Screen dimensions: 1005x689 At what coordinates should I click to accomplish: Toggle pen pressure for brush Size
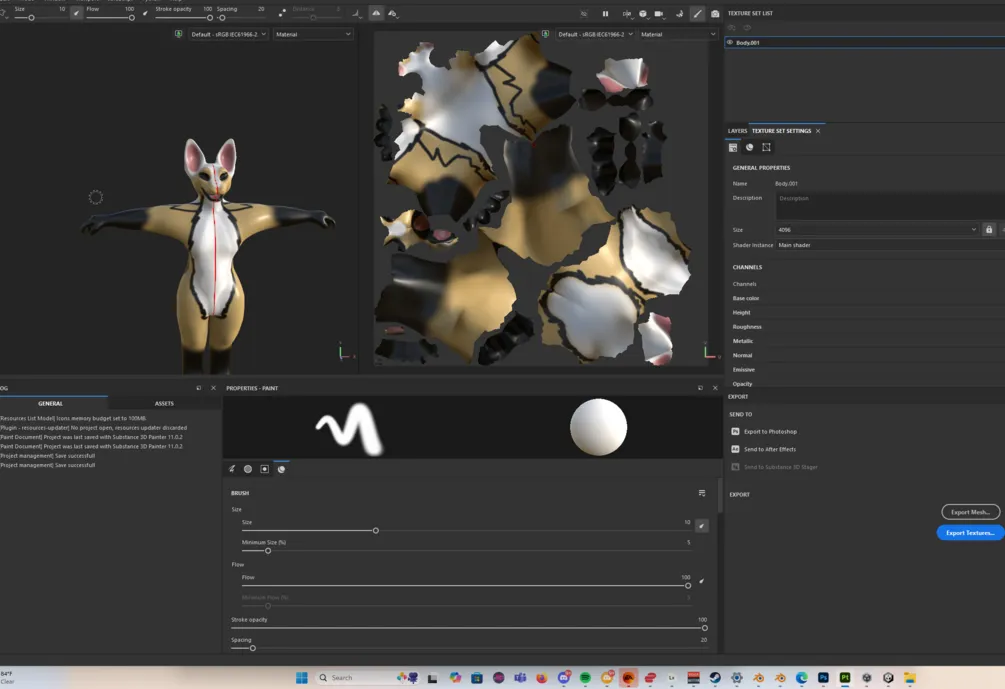(702, 525)
